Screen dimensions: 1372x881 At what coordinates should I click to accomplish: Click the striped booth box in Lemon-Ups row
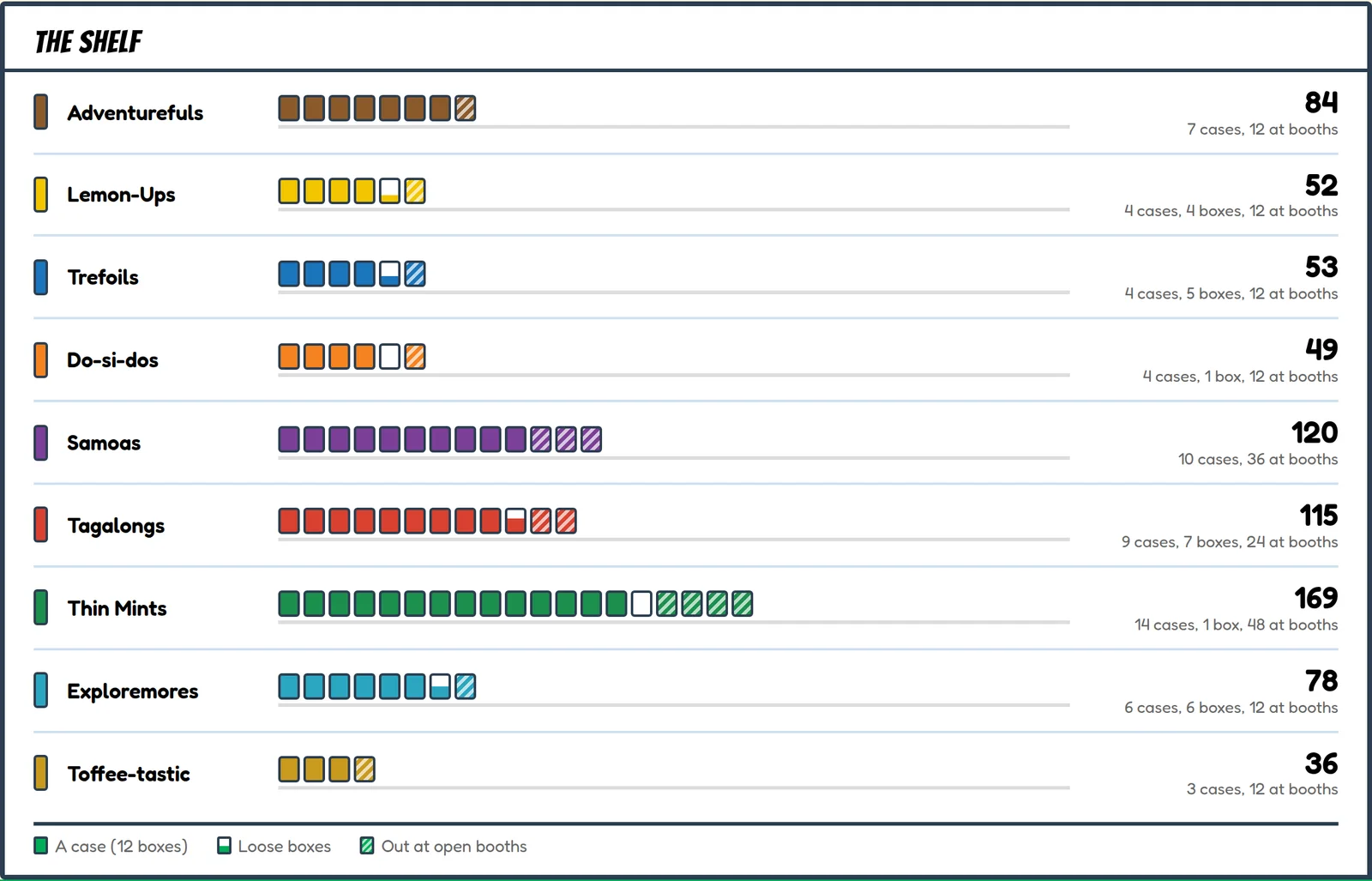[415, 190]
